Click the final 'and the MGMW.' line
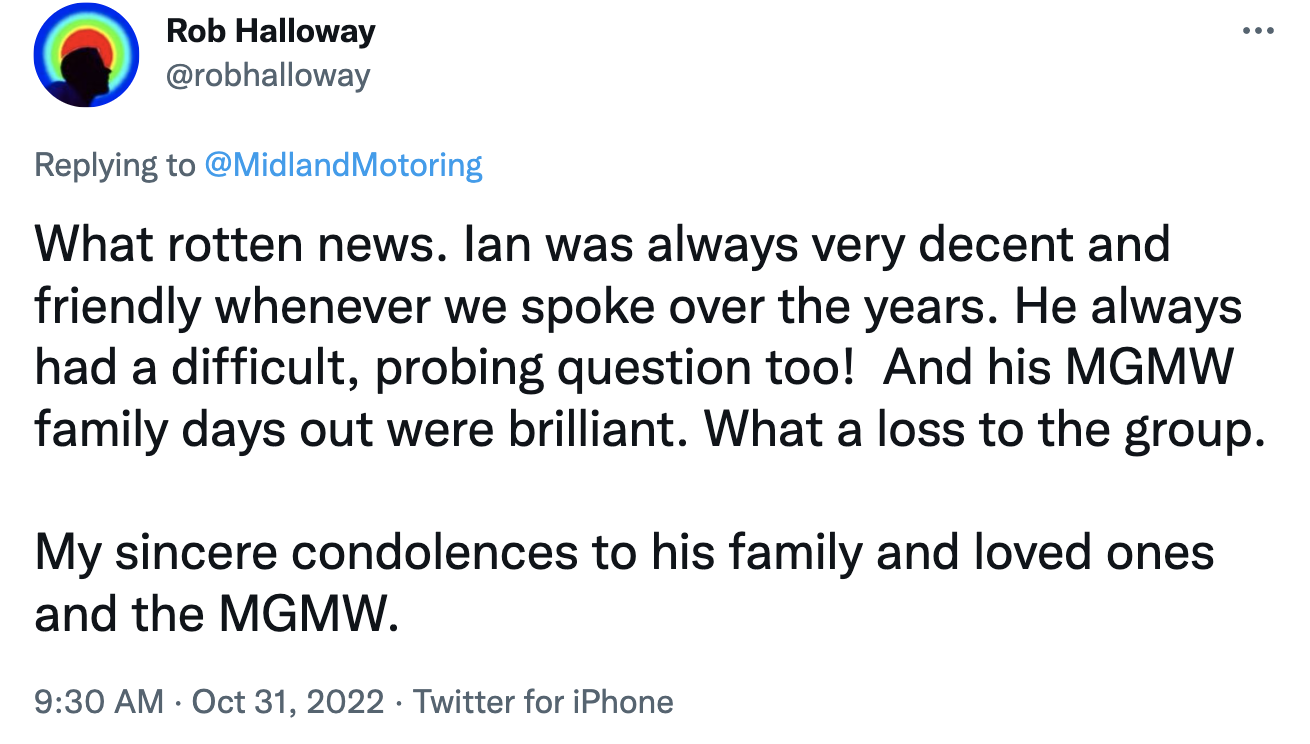The height and width of the screenshot is (744, 1310). pyautogui.click(x=217, y=615)
